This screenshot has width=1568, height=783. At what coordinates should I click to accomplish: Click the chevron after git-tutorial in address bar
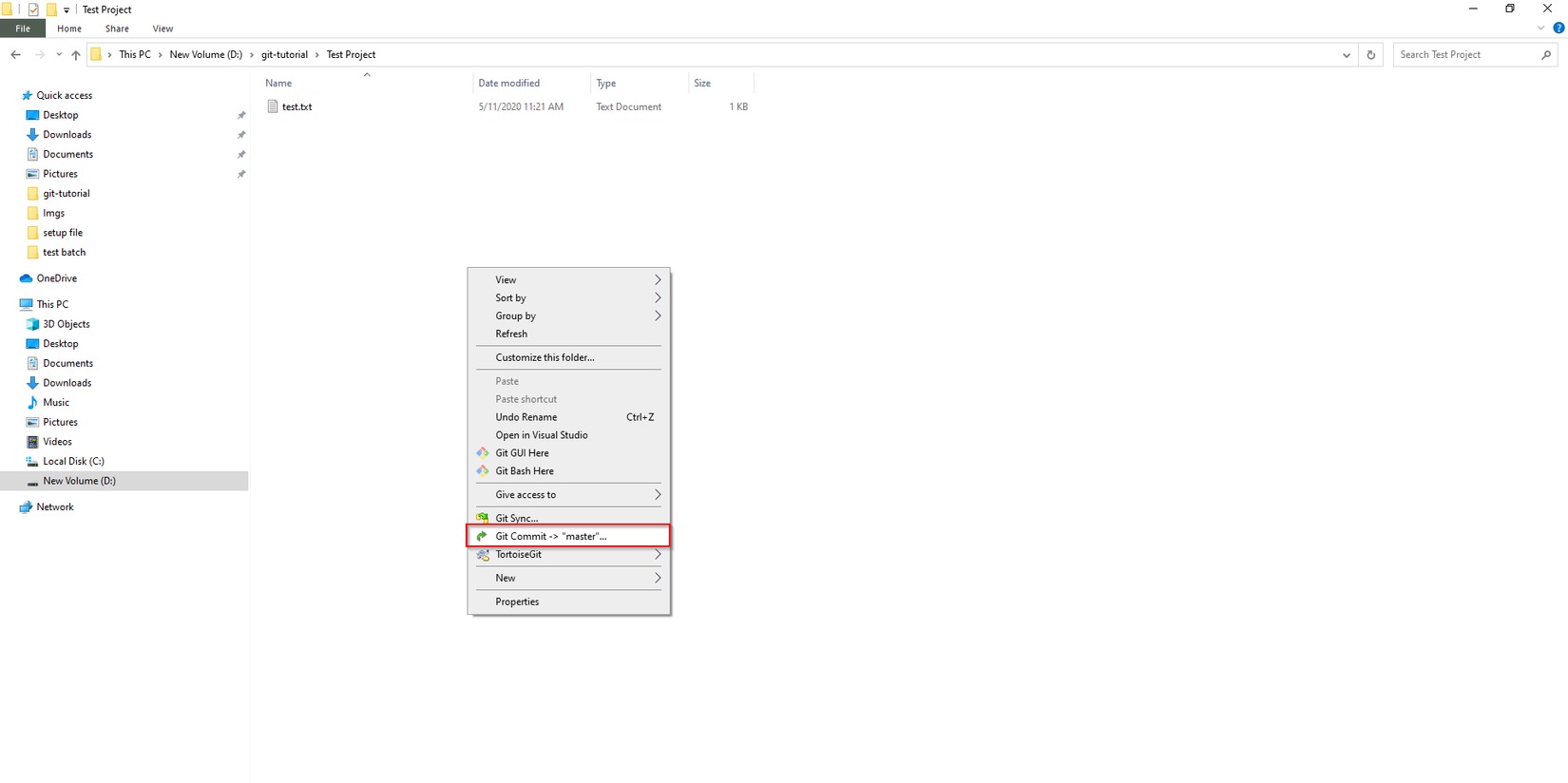coord(317,55)
